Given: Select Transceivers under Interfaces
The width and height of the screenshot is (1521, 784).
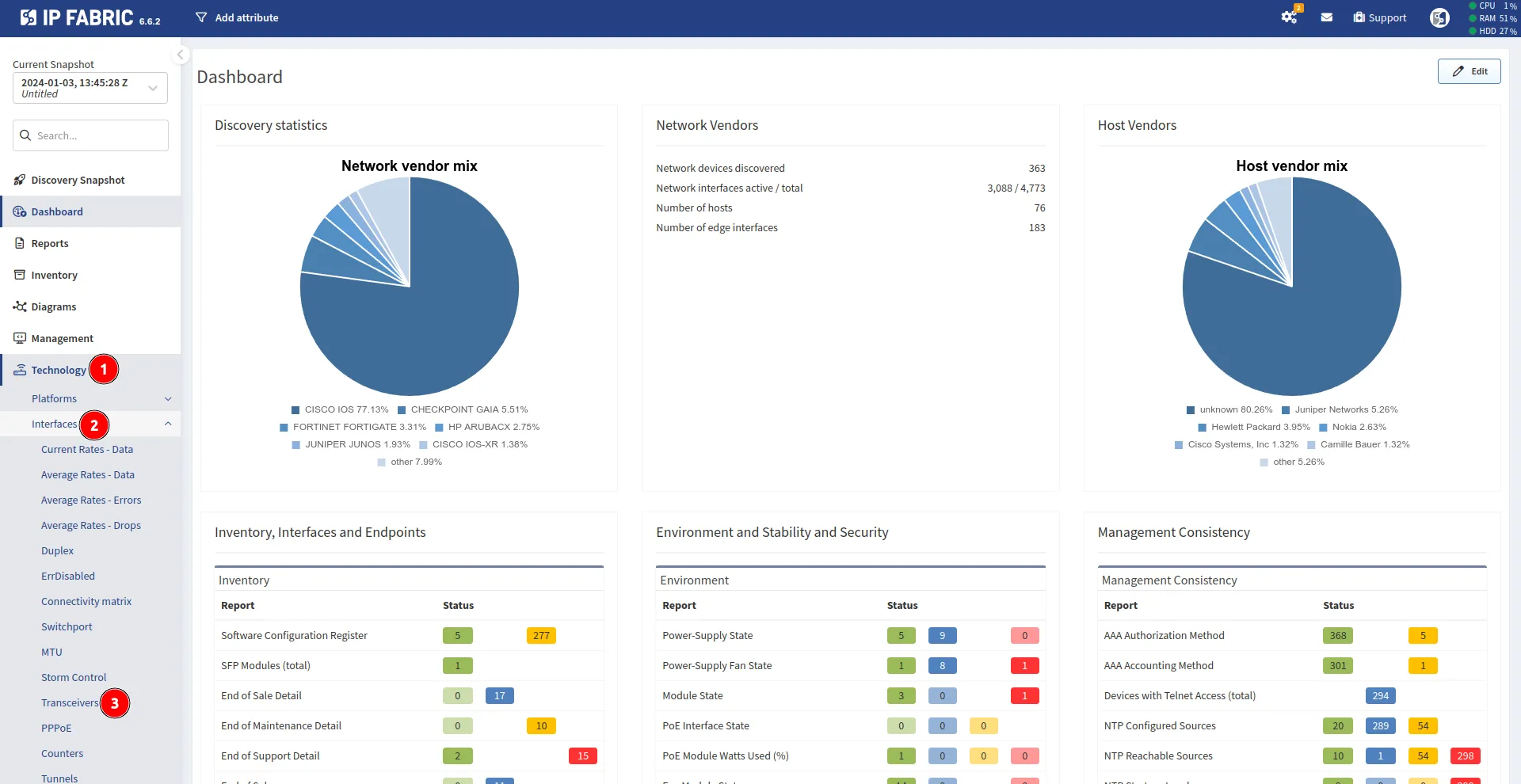Looking at the screenshot, I should pos(70,702).
